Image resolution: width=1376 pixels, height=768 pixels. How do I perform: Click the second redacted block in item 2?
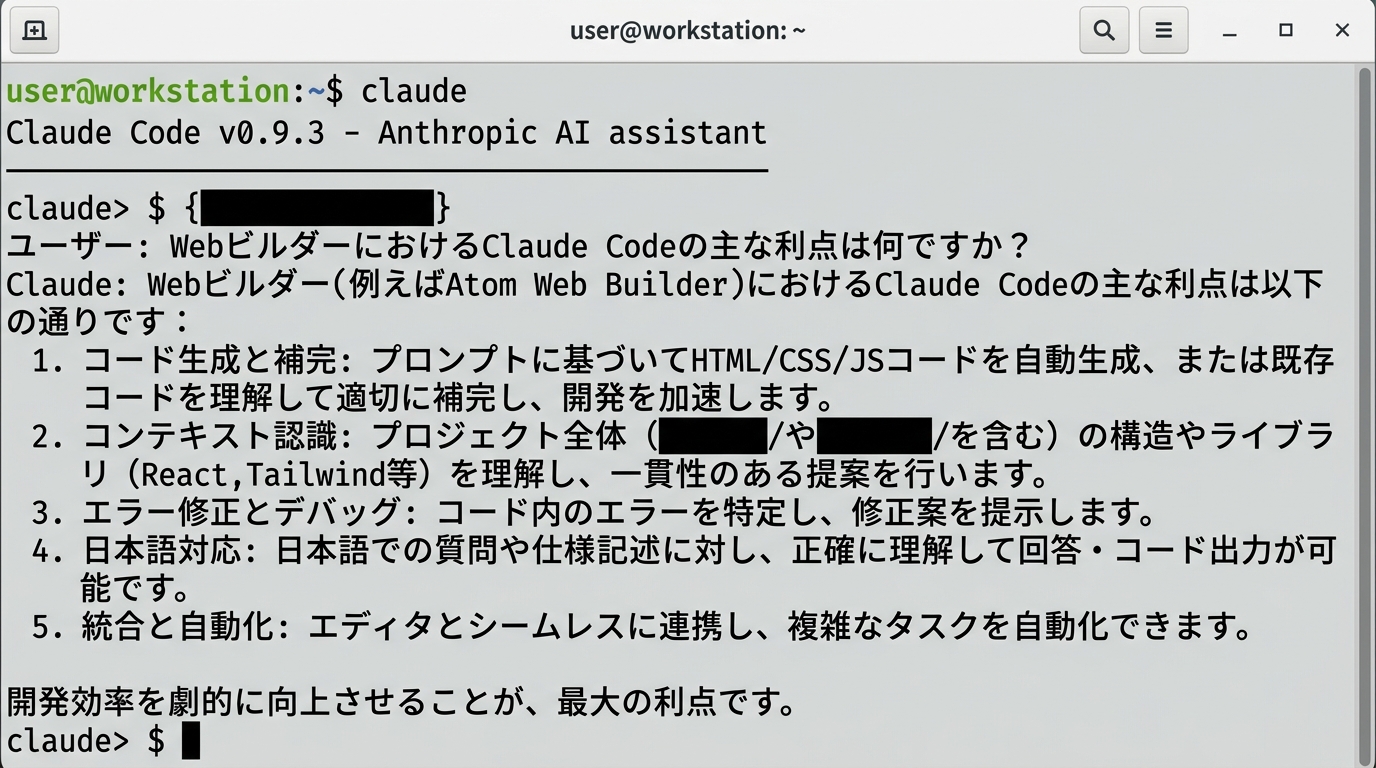click(x=874, y=437)
